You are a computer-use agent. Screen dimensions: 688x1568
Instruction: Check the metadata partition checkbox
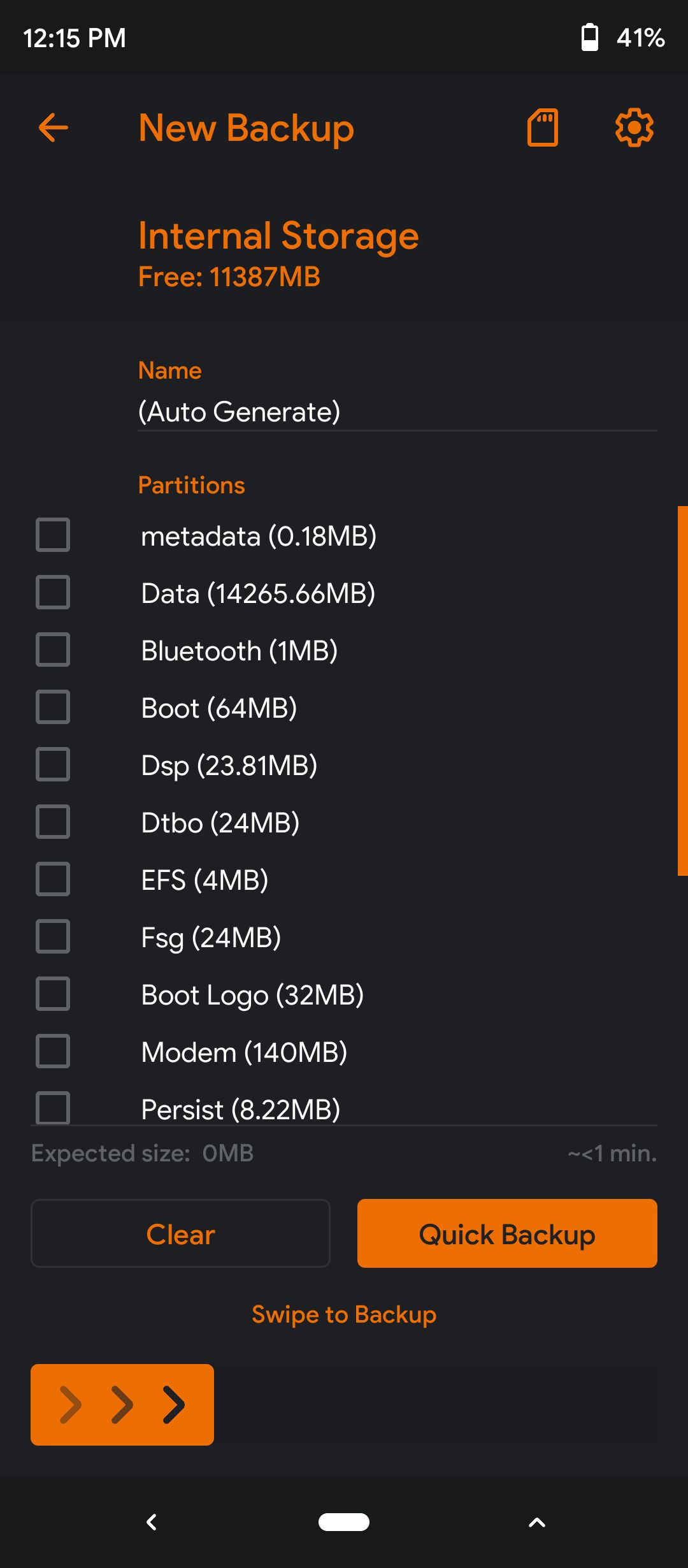coord(53,535)
